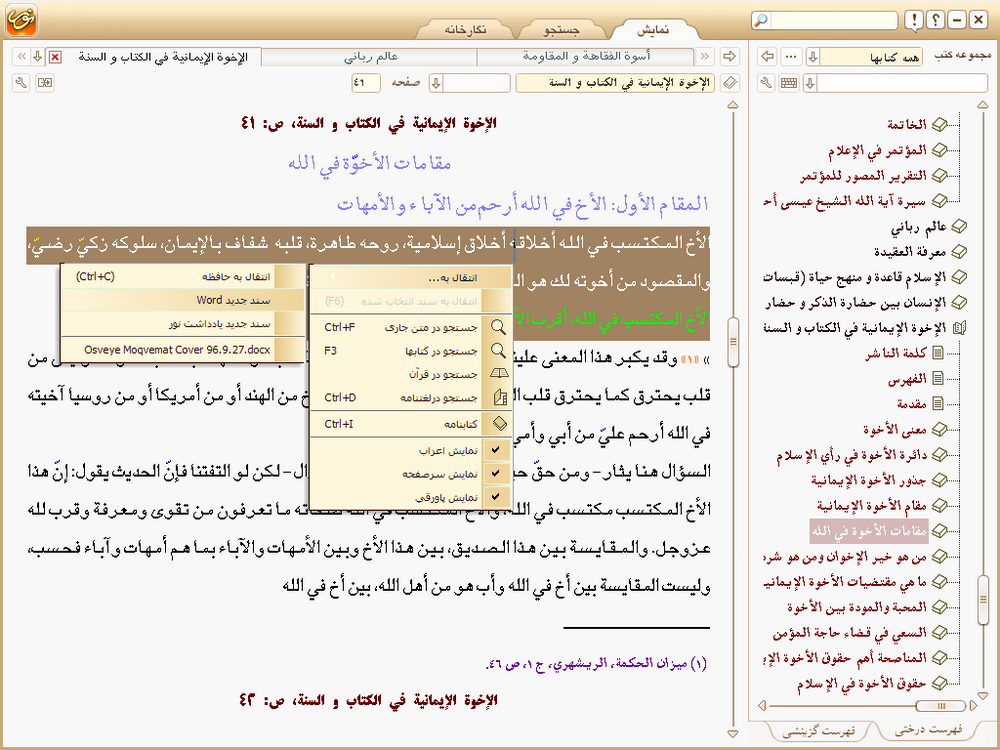Select tree item معنى الأخوة

click(x=895, y=430)
